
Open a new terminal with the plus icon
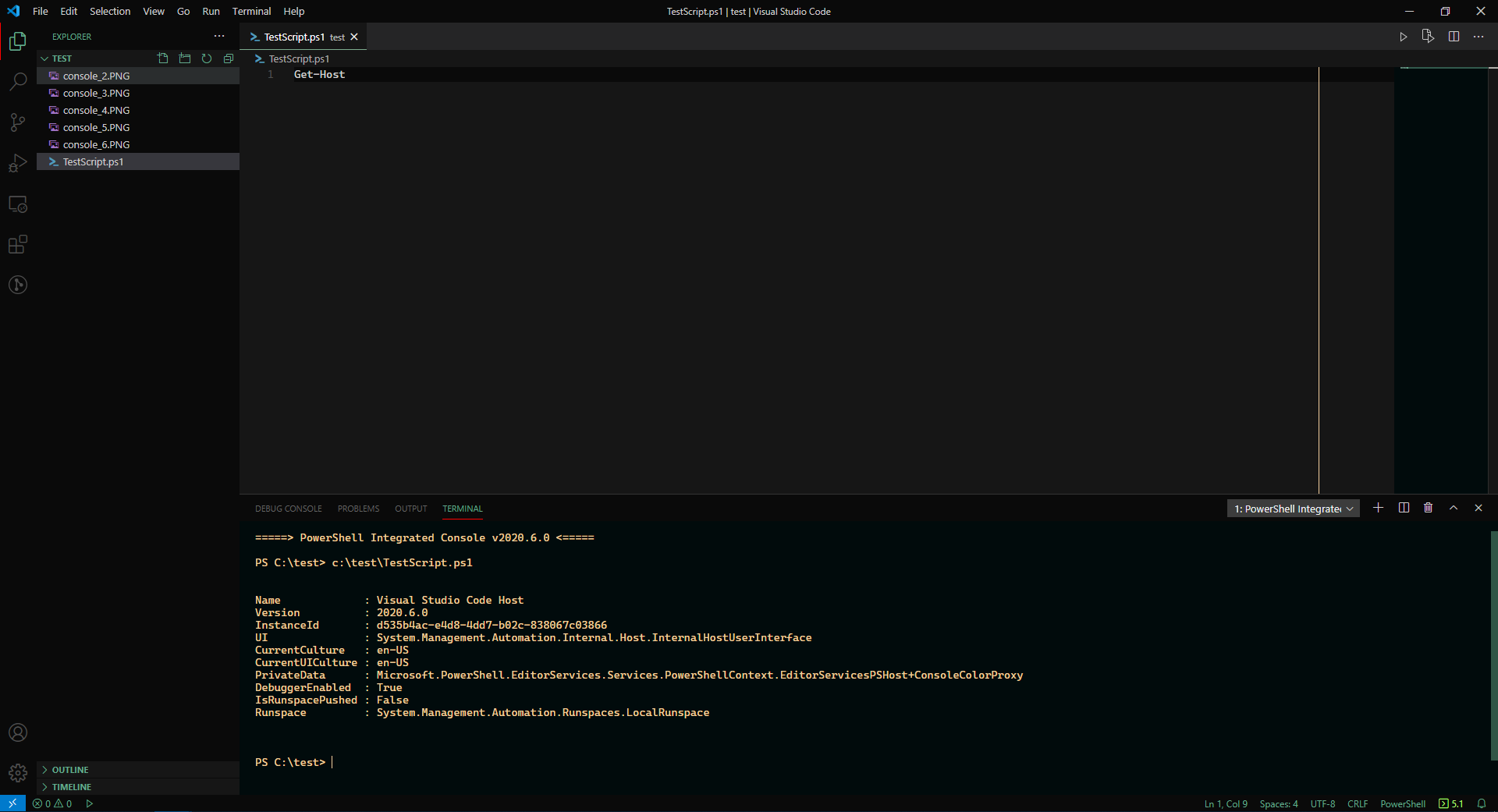[x=1378, y=508]
